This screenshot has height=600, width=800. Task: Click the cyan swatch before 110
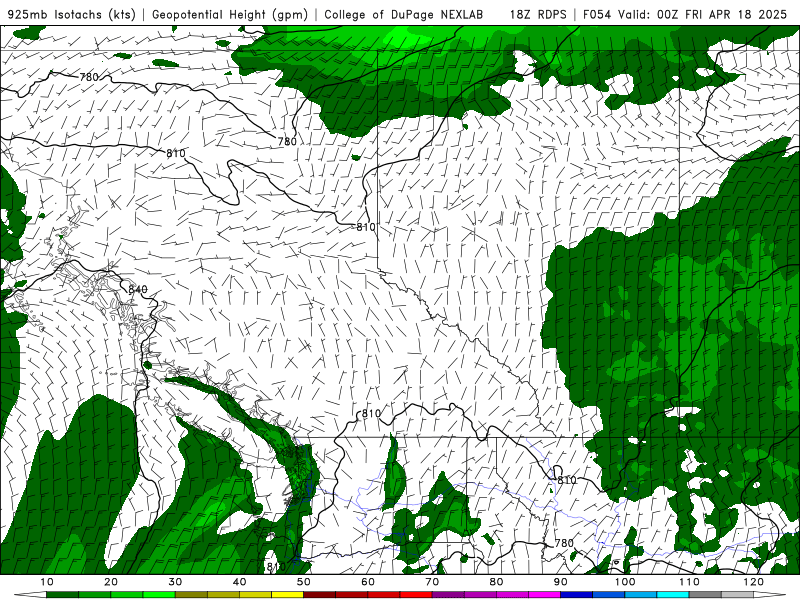coord(673,595)
